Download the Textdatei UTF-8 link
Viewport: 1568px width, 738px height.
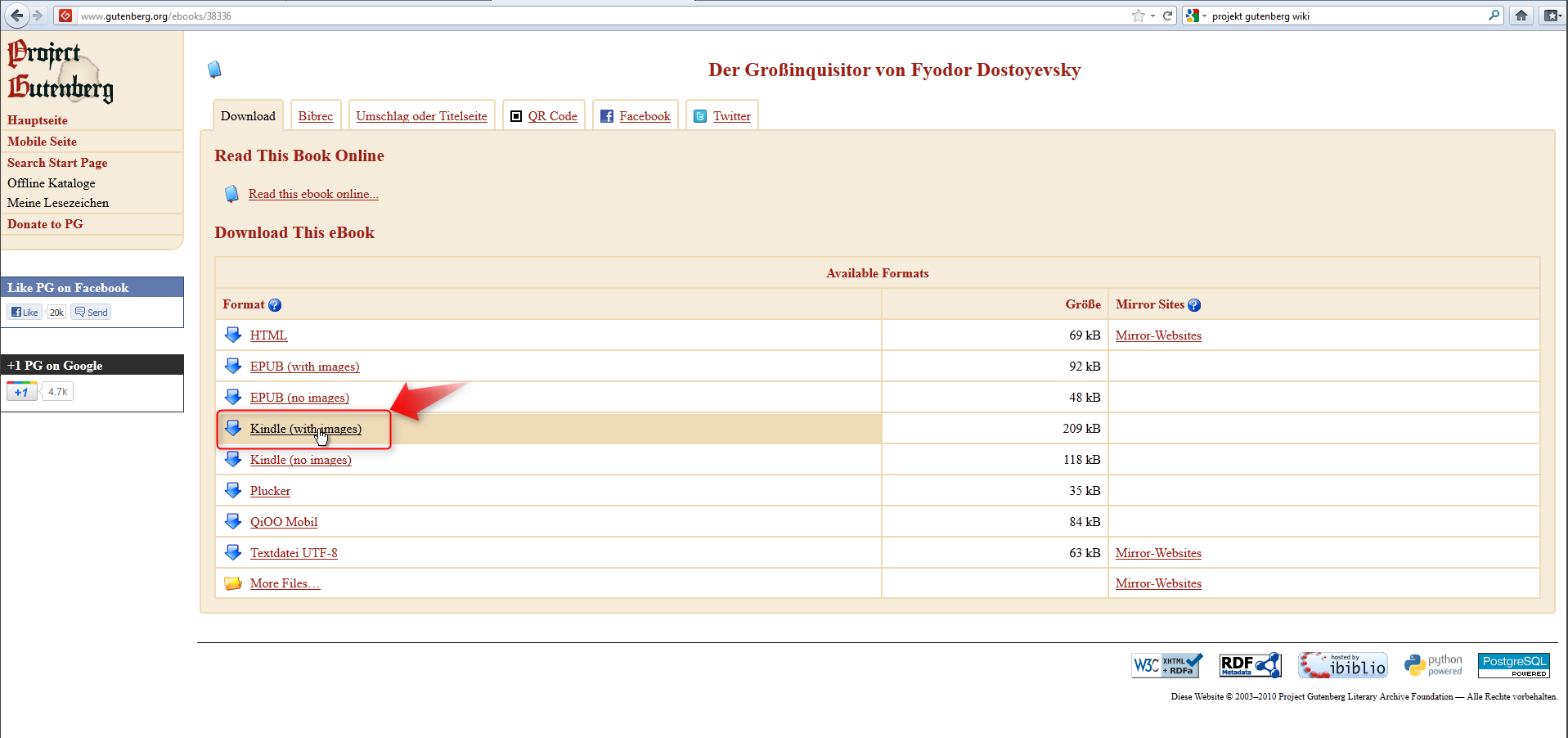[294, 553]
